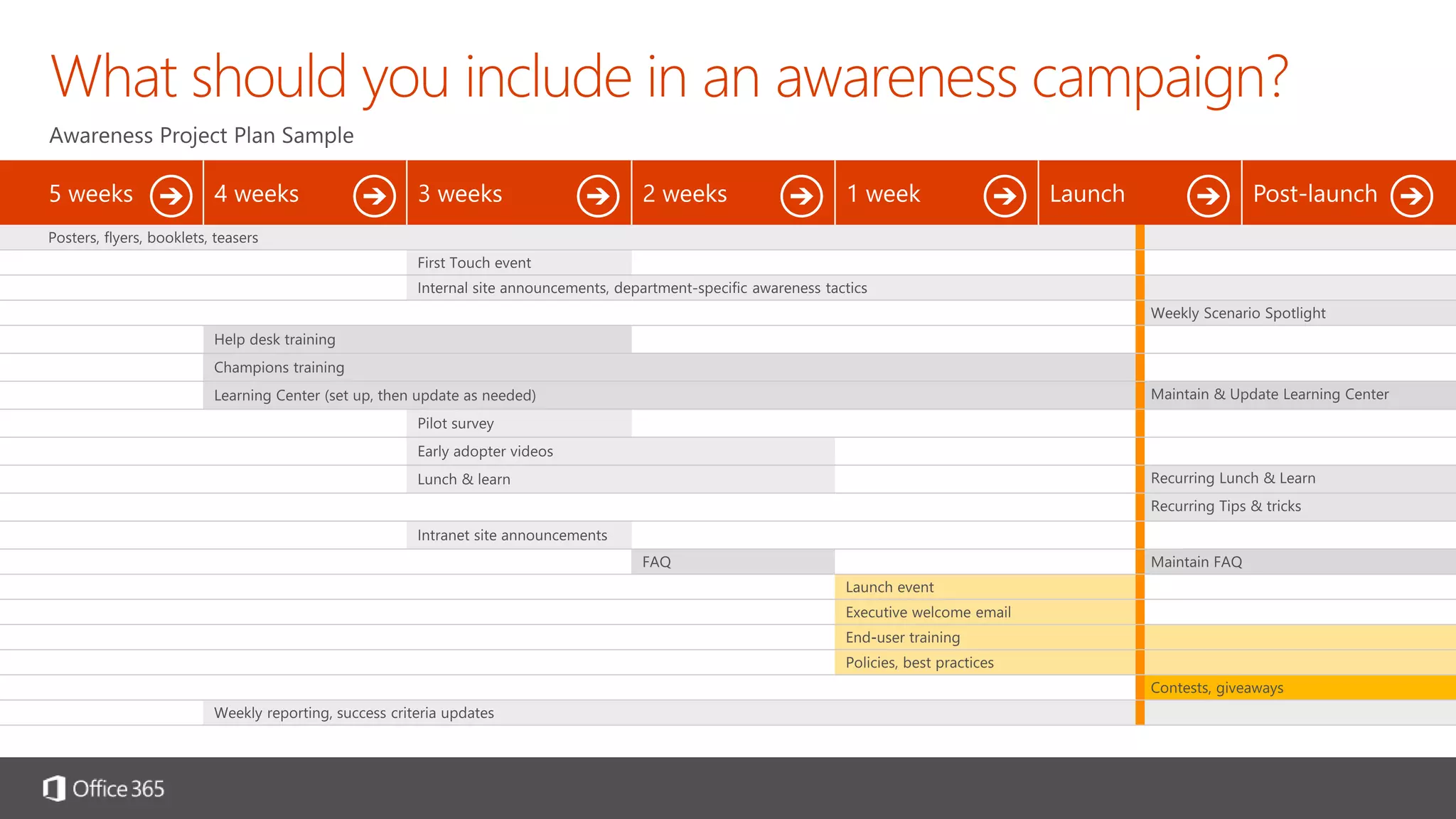Click the Contests, giveaways orange bar
This screenshot has width=1456, height=819.
point(1300,688)
